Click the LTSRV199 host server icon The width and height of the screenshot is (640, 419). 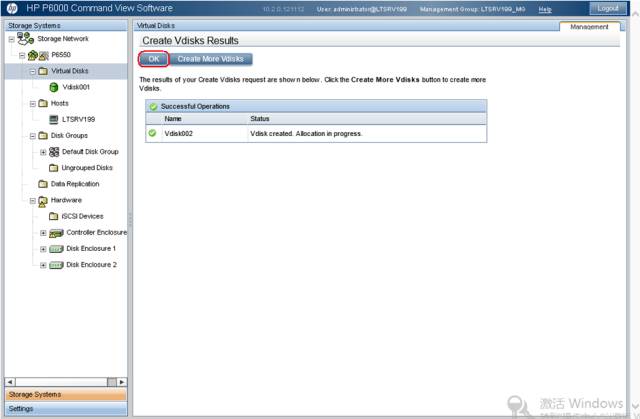coord(53,120)
